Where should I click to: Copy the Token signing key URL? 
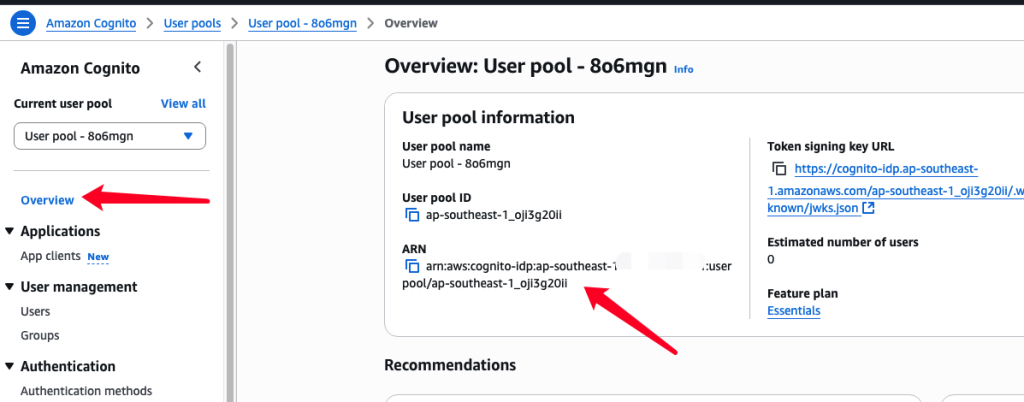778,169
